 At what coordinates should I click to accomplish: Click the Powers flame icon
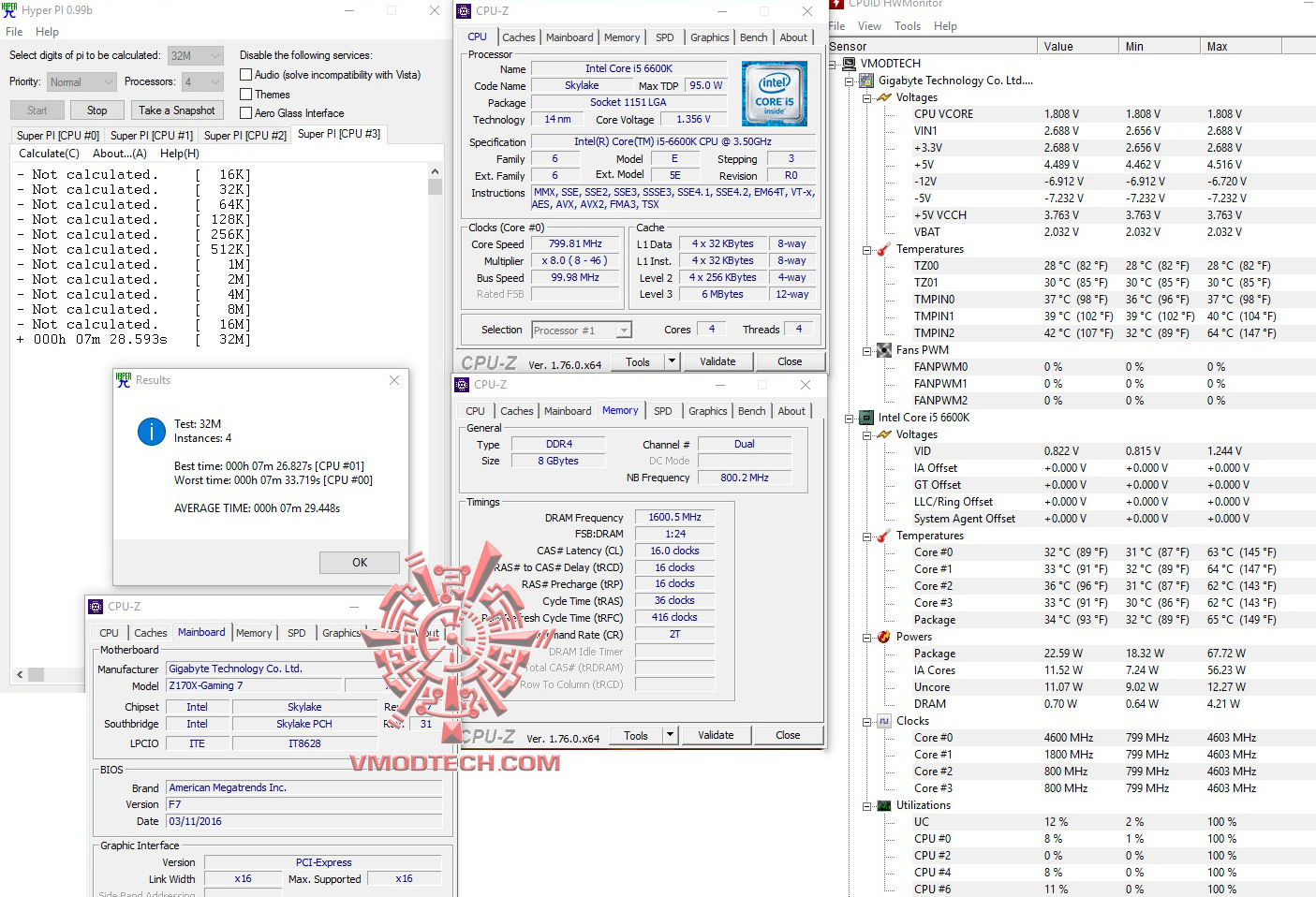[884, 637]
